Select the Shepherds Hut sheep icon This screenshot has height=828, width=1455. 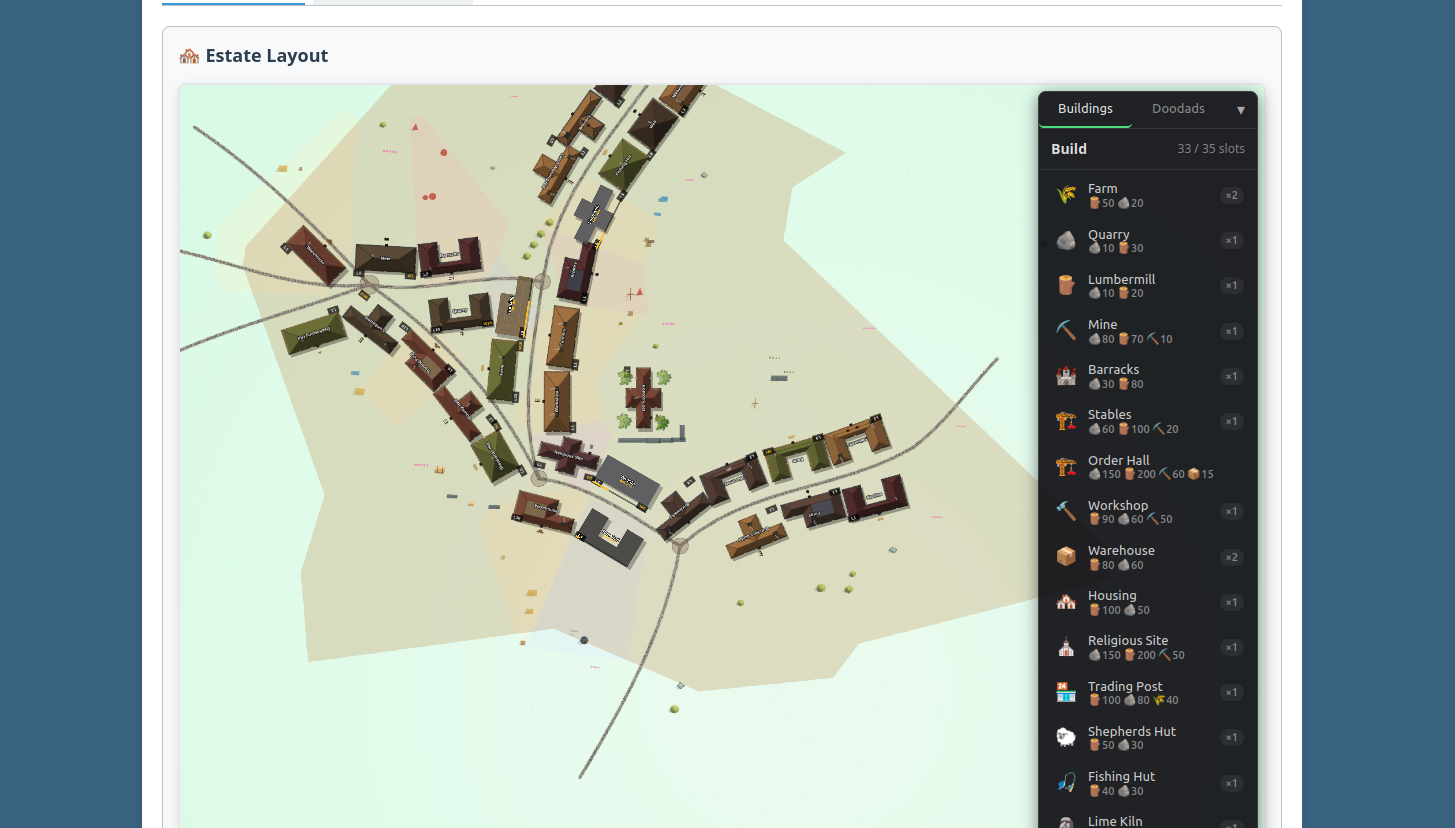click(x=1066, y=737)
